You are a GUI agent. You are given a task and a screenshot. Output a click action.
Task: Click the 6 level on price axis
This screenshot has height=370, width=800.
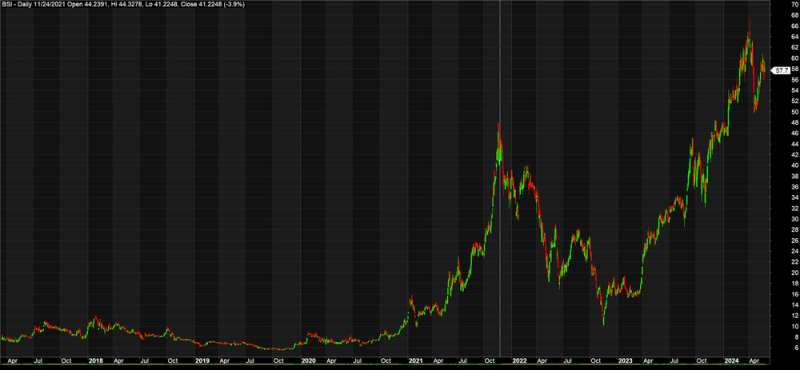click(x=795, y=348)
